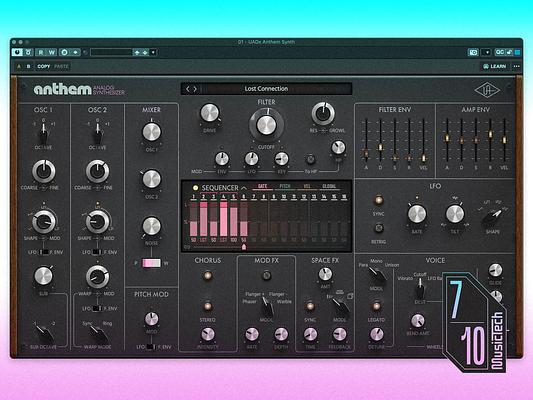Switch to Sequencer PITCH tab
This screenshot has height=400, width=533.
(x=285, y=186)
